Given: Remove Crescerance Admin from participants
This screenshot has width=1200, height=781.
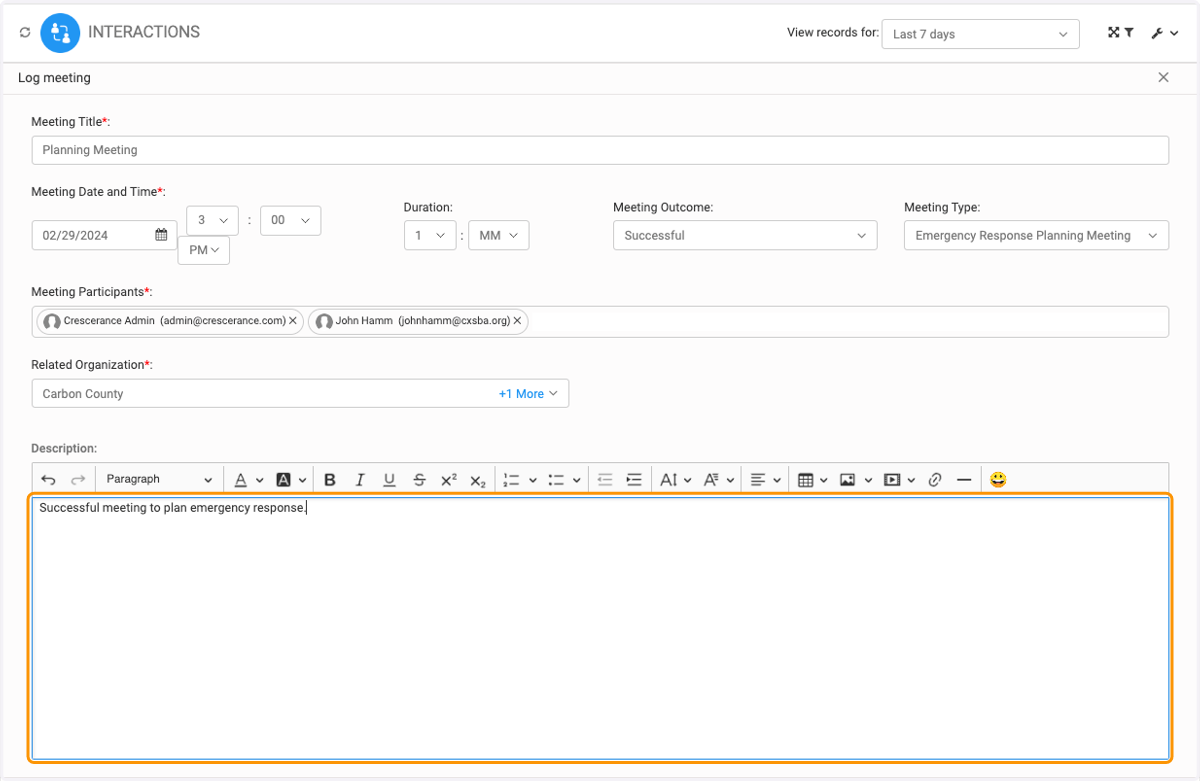Looking at the screenshot, I should point(293,321).
